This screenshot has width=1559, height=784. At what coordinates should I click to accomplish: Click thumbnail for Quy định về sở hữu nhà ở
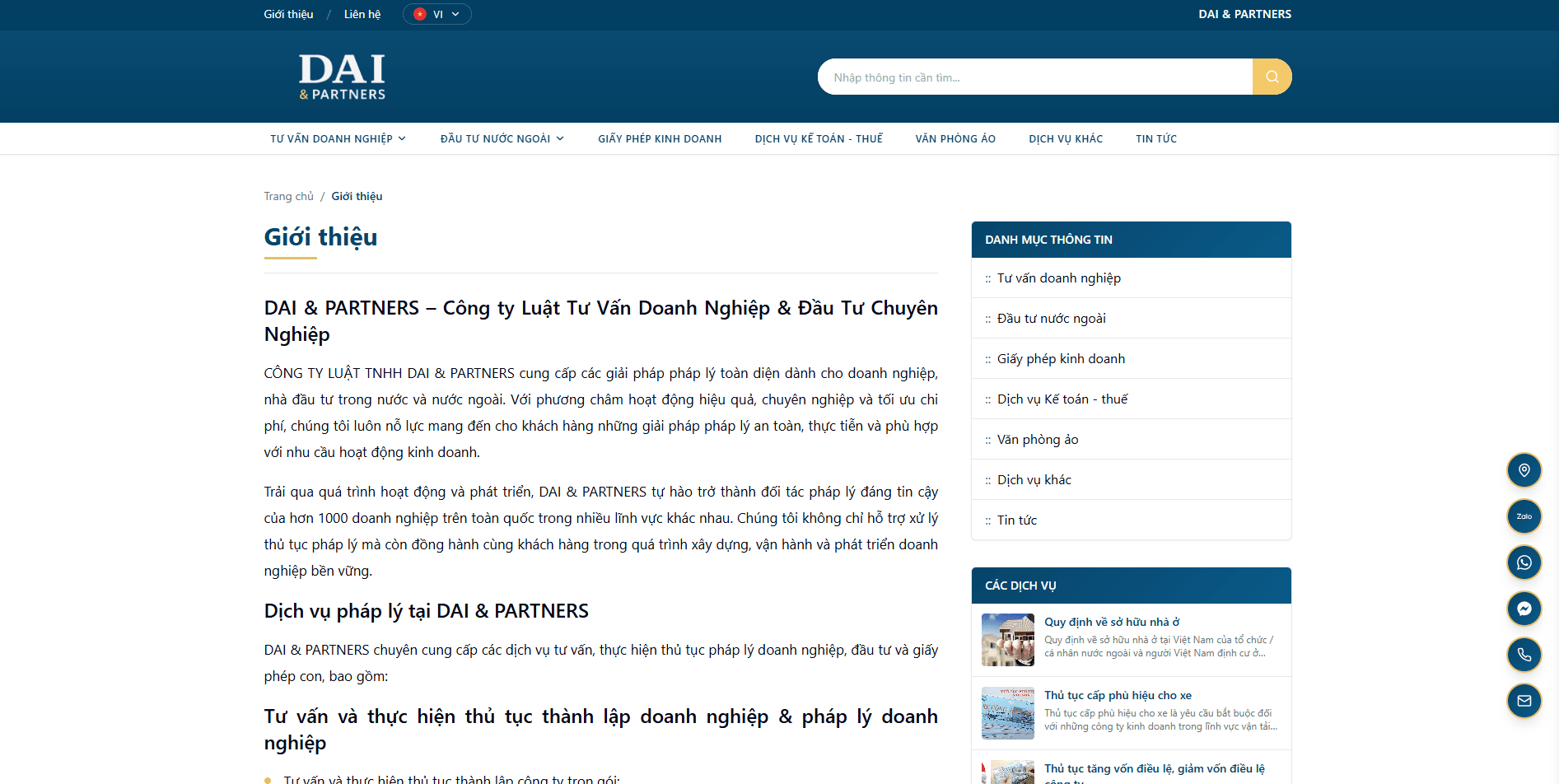click(x=1008, y=640)
